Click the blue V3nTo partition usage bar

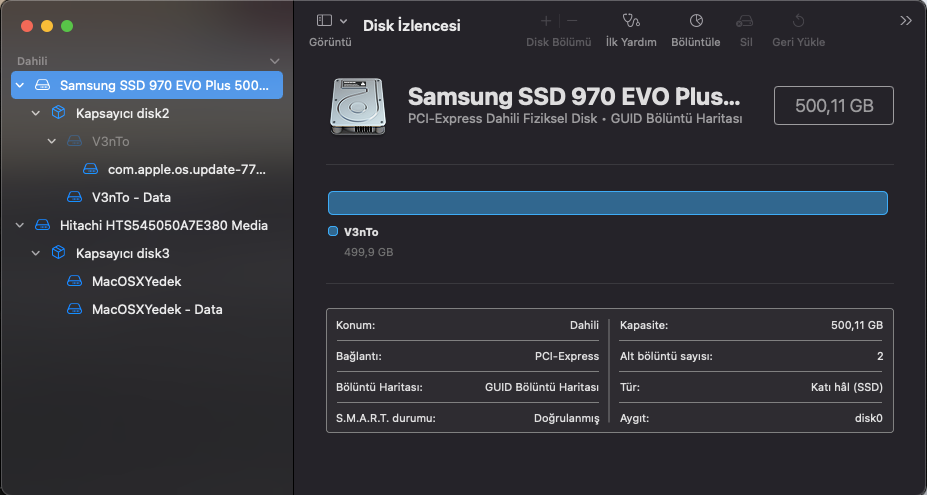click(607, 203)
